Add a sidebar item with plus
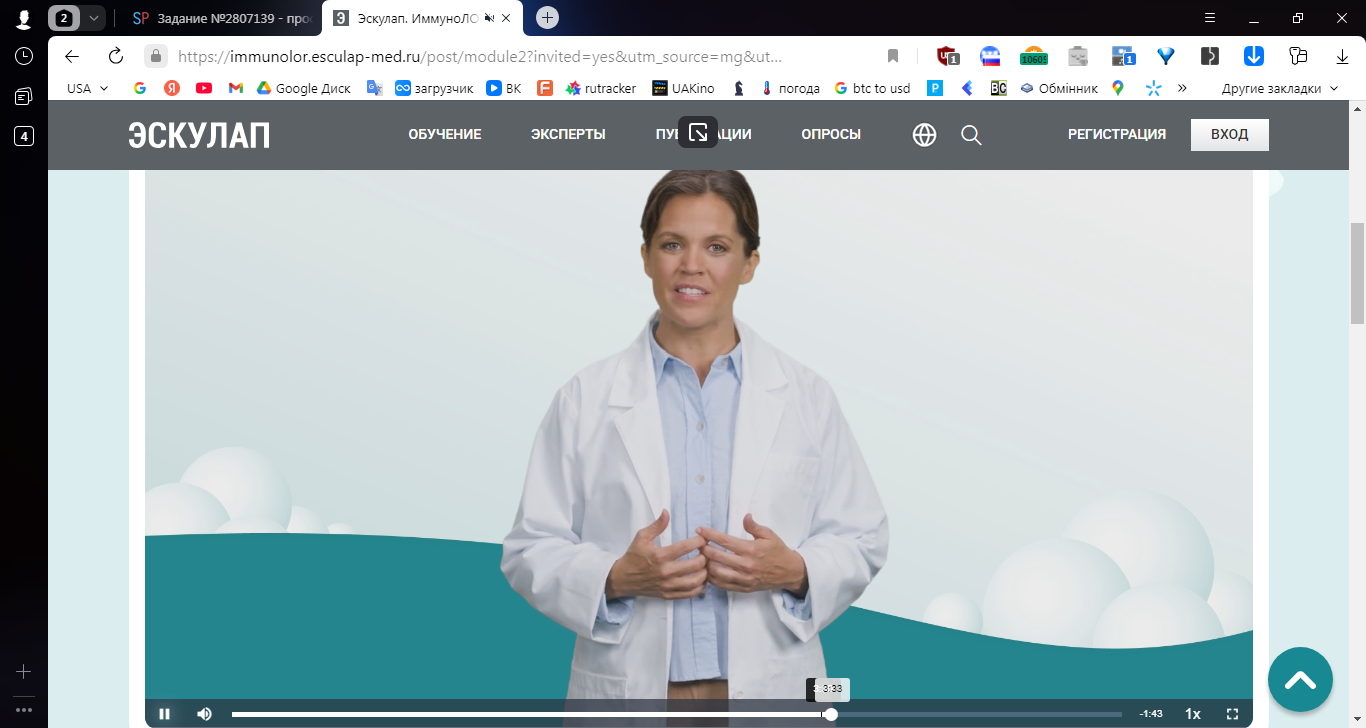The height and width of the screenshot is (728, 1366). coord(24,671)
